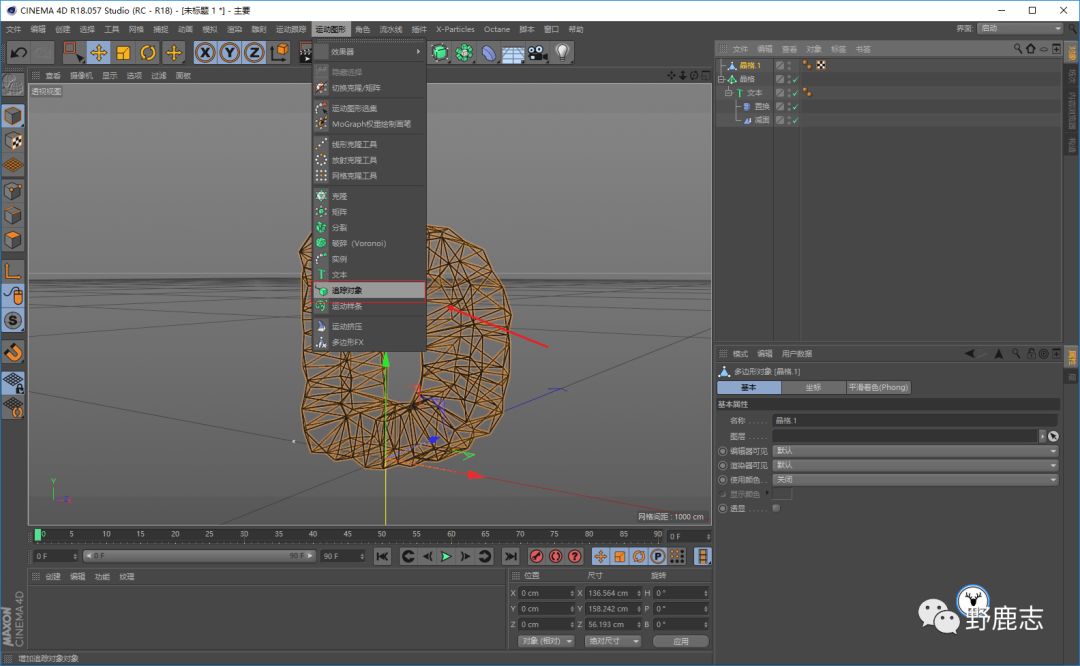This screenshot has width=1080, height=666.
Task: Collapse the 文本 tree node
Action: (x=728, y=93)
